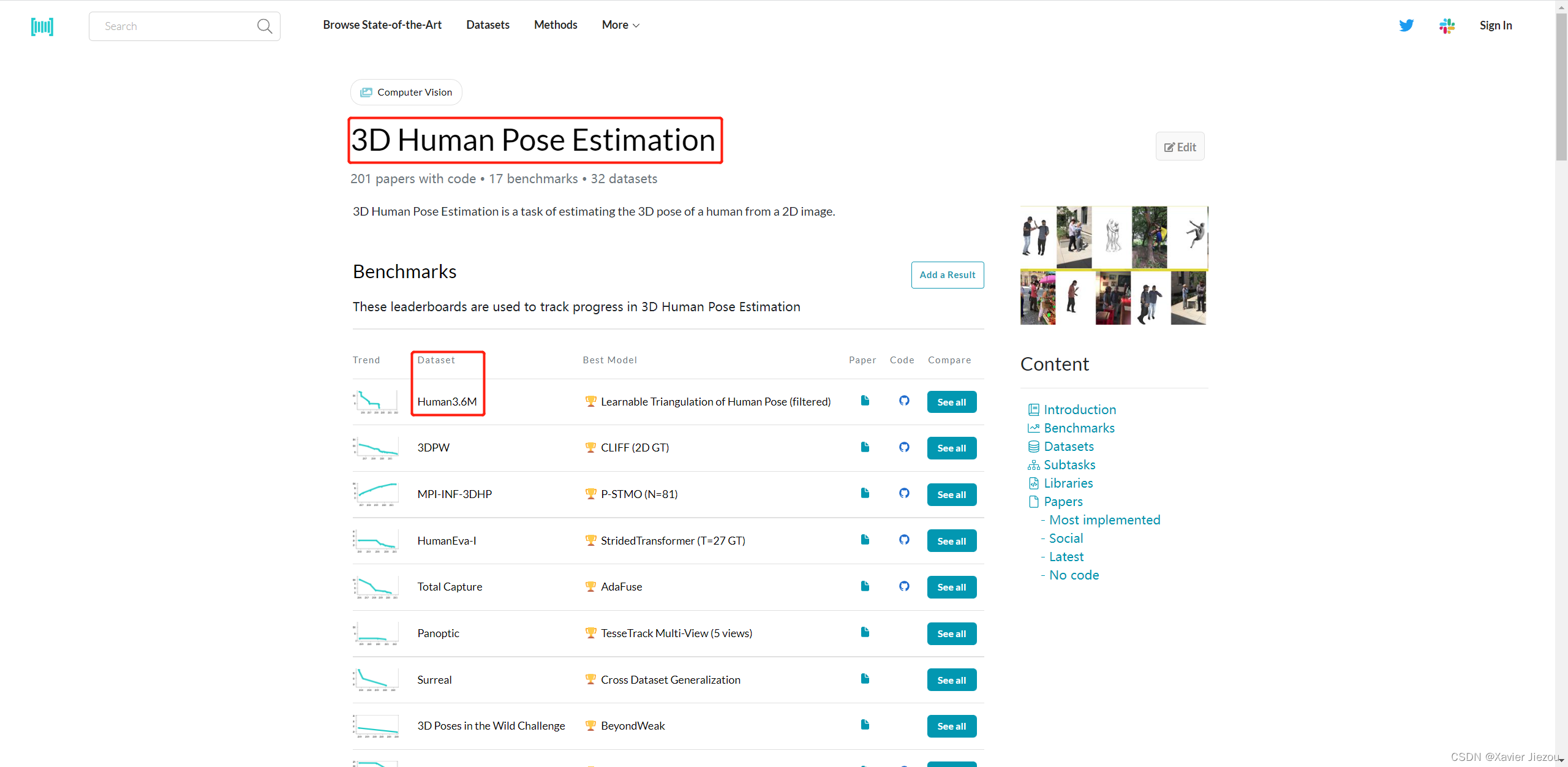This screenshot has height=767, width=1568.
Task: Click the Papers With Code home logo
Action: click(42, 26)
